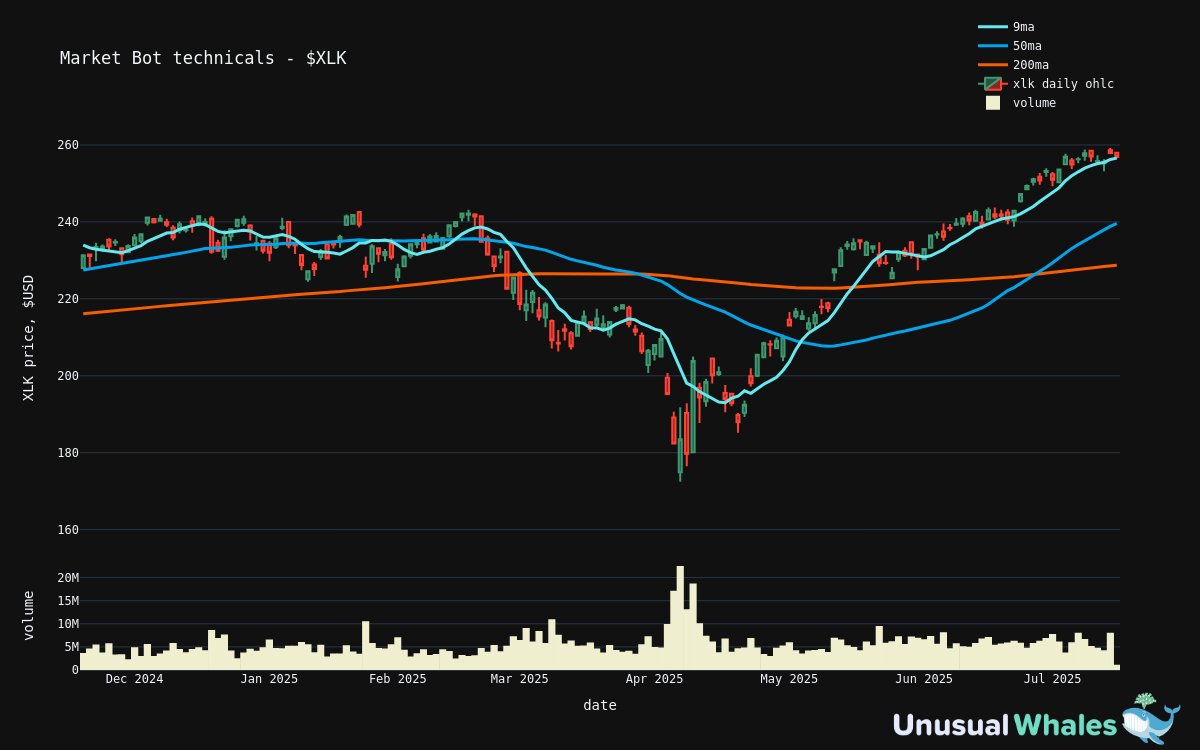The image size is (1200, 750).
Task: Click the y-axis label 240
Action: 67,222
